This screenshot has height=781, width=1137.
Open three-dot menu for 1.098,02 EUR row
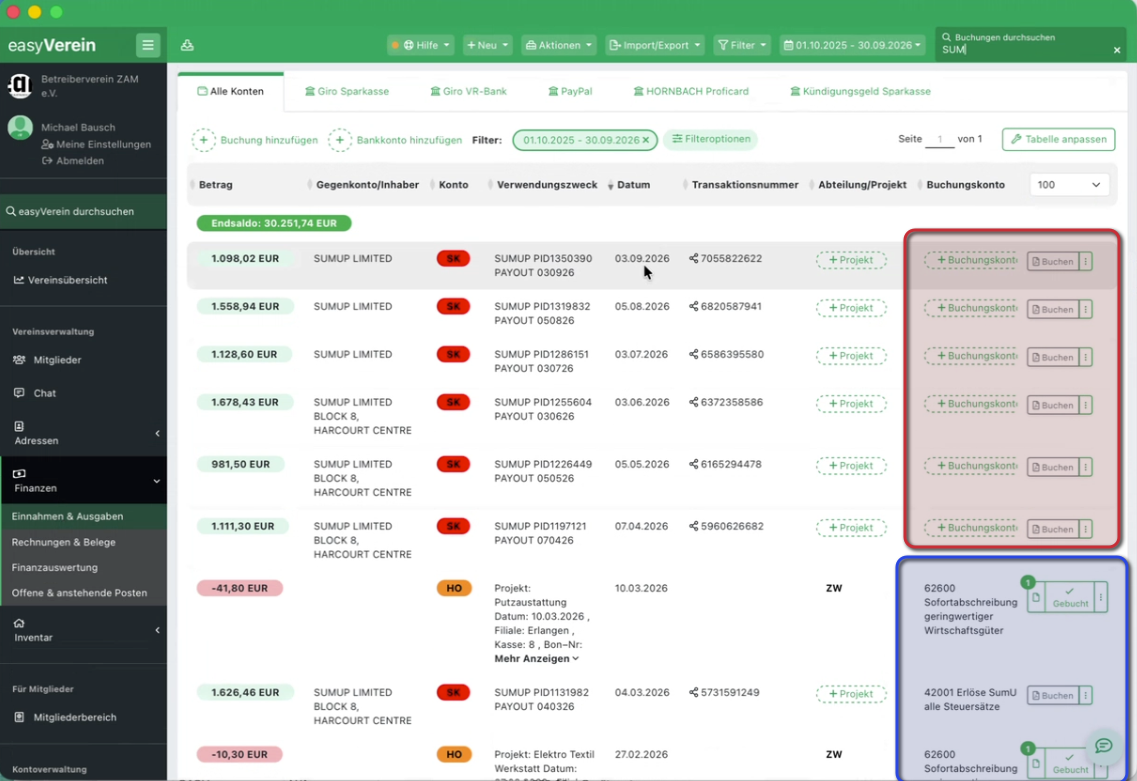click(x=1086, y=262)
